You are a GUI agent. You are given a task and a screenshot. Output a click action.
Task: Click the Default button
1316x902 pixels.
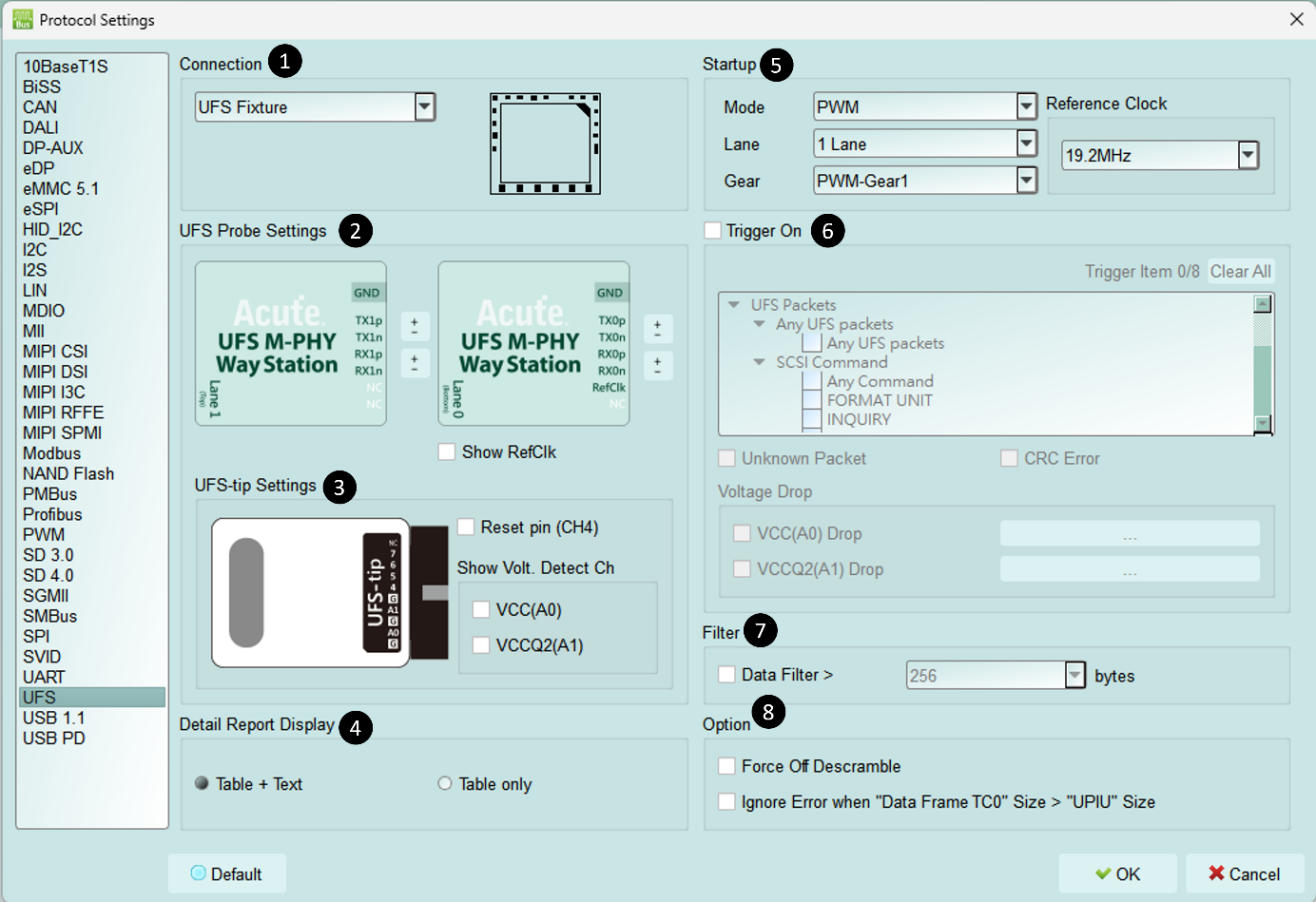coord(227,873)
